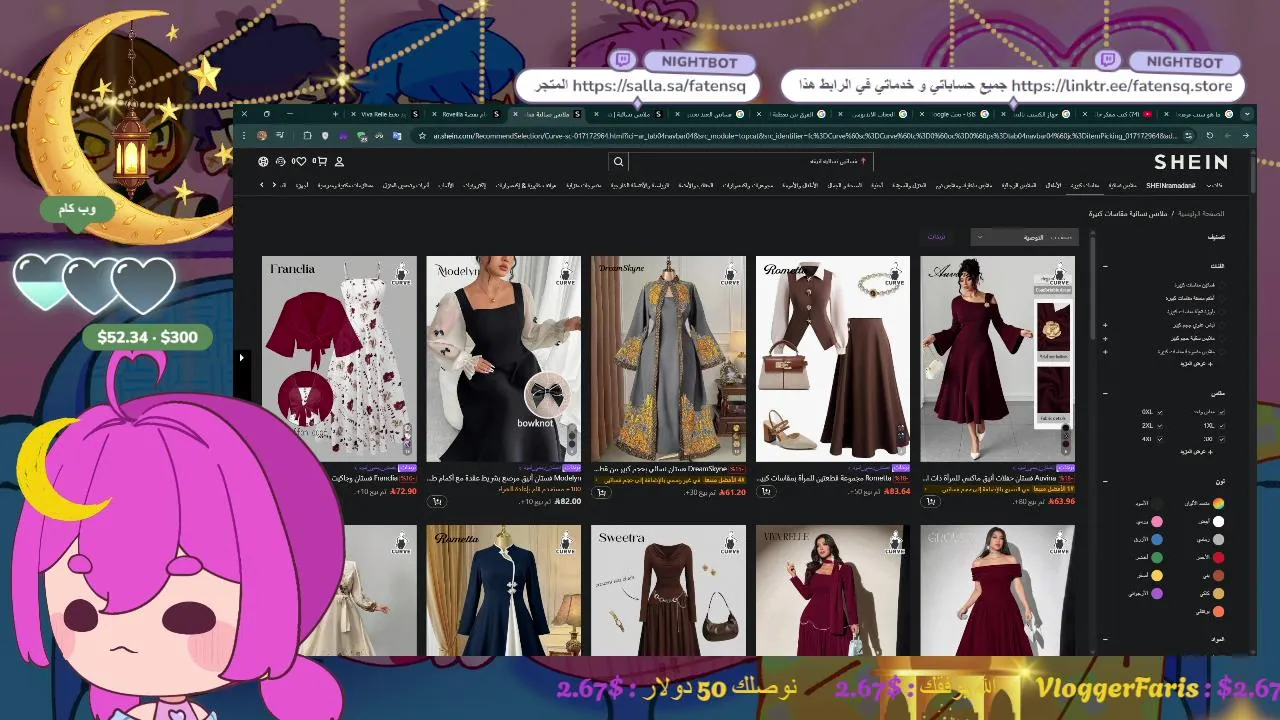Collapse the size filter section
The height and width of the screenshot is (720, 1280).
(1106, 394)
